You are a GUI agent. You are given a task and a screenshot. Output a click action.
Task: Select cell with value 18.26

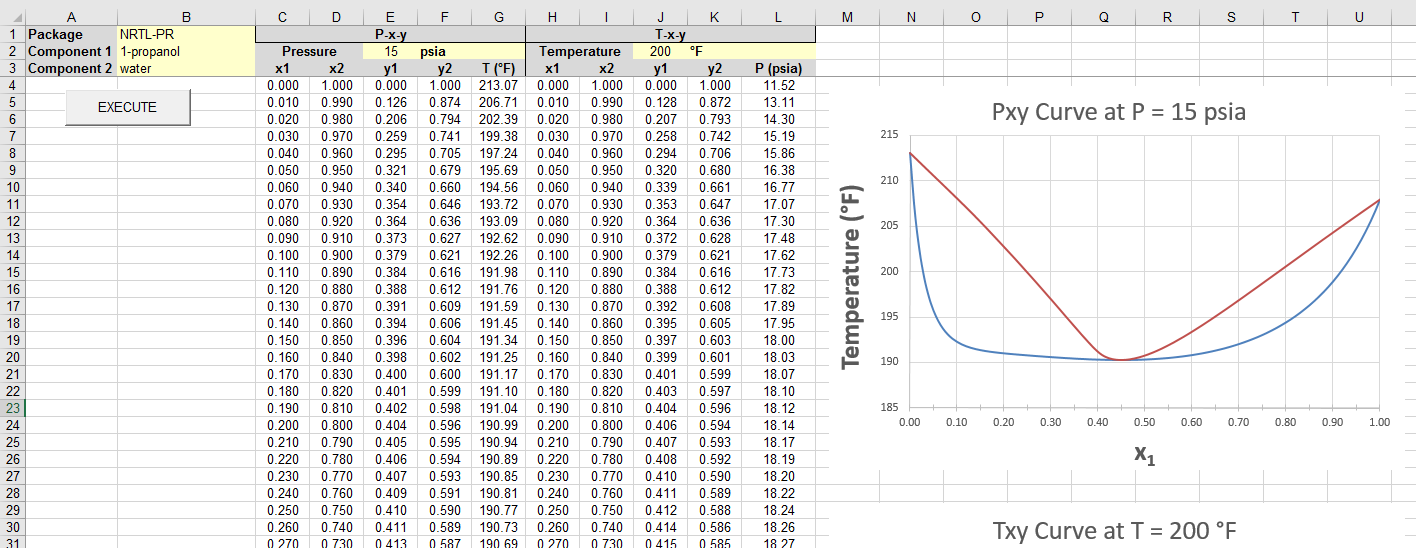[x=779, y=527]
